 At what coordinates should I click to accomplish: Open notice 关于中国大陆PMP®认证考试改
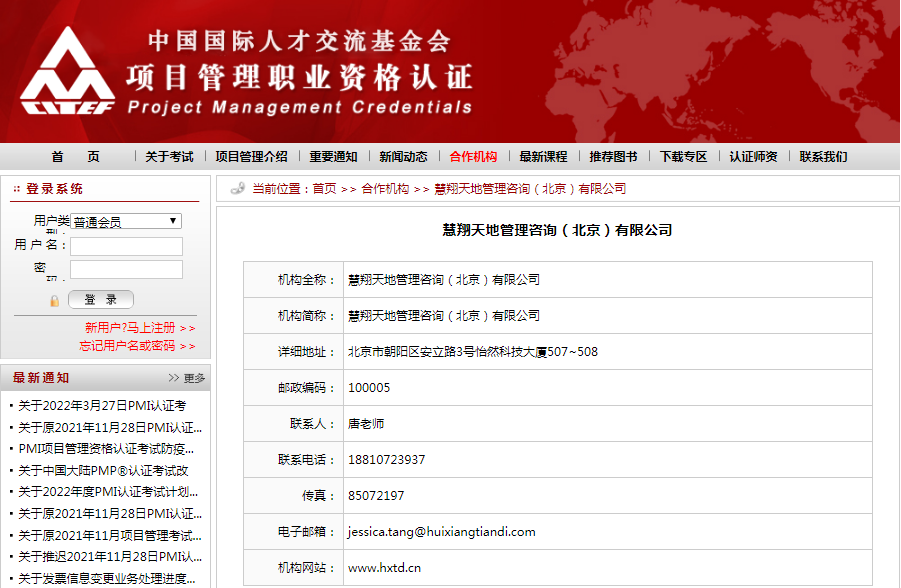coord(103,470)
